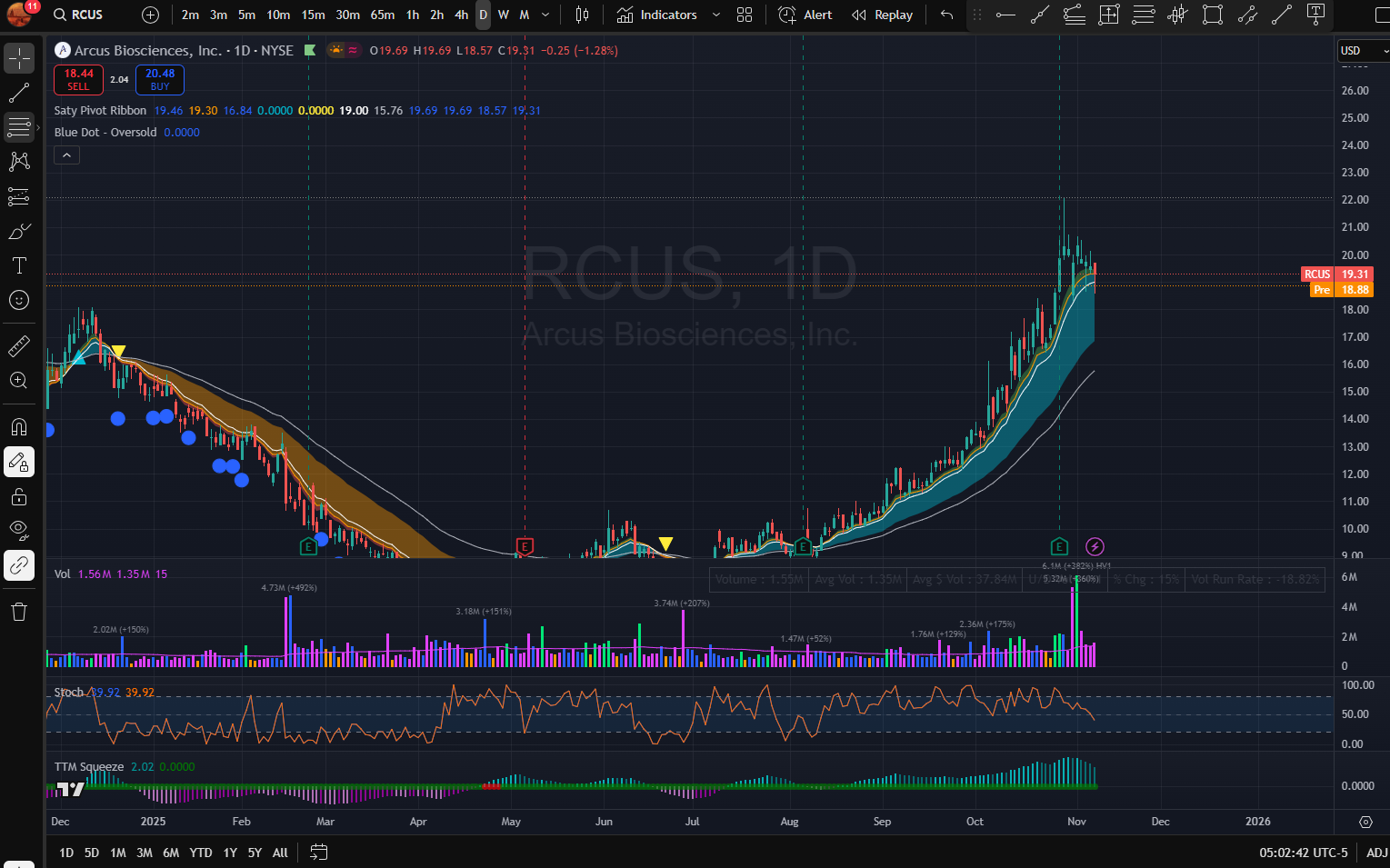Open the patterns drawing tools
The height and width of the screenshot is (868, 1390).
point(19,162)
